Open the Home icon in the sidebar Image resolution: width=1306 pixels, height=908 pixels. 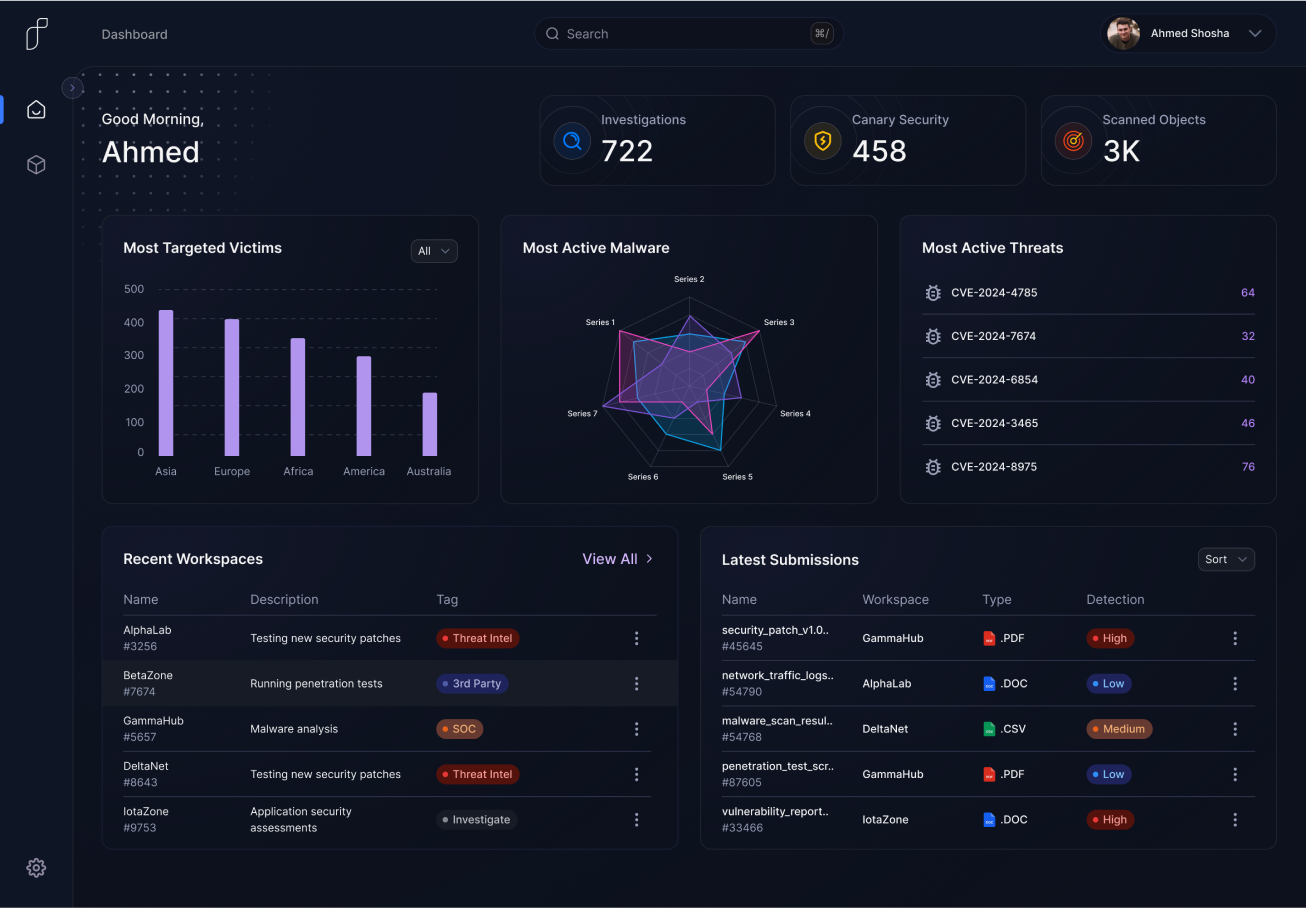(36, 110)
